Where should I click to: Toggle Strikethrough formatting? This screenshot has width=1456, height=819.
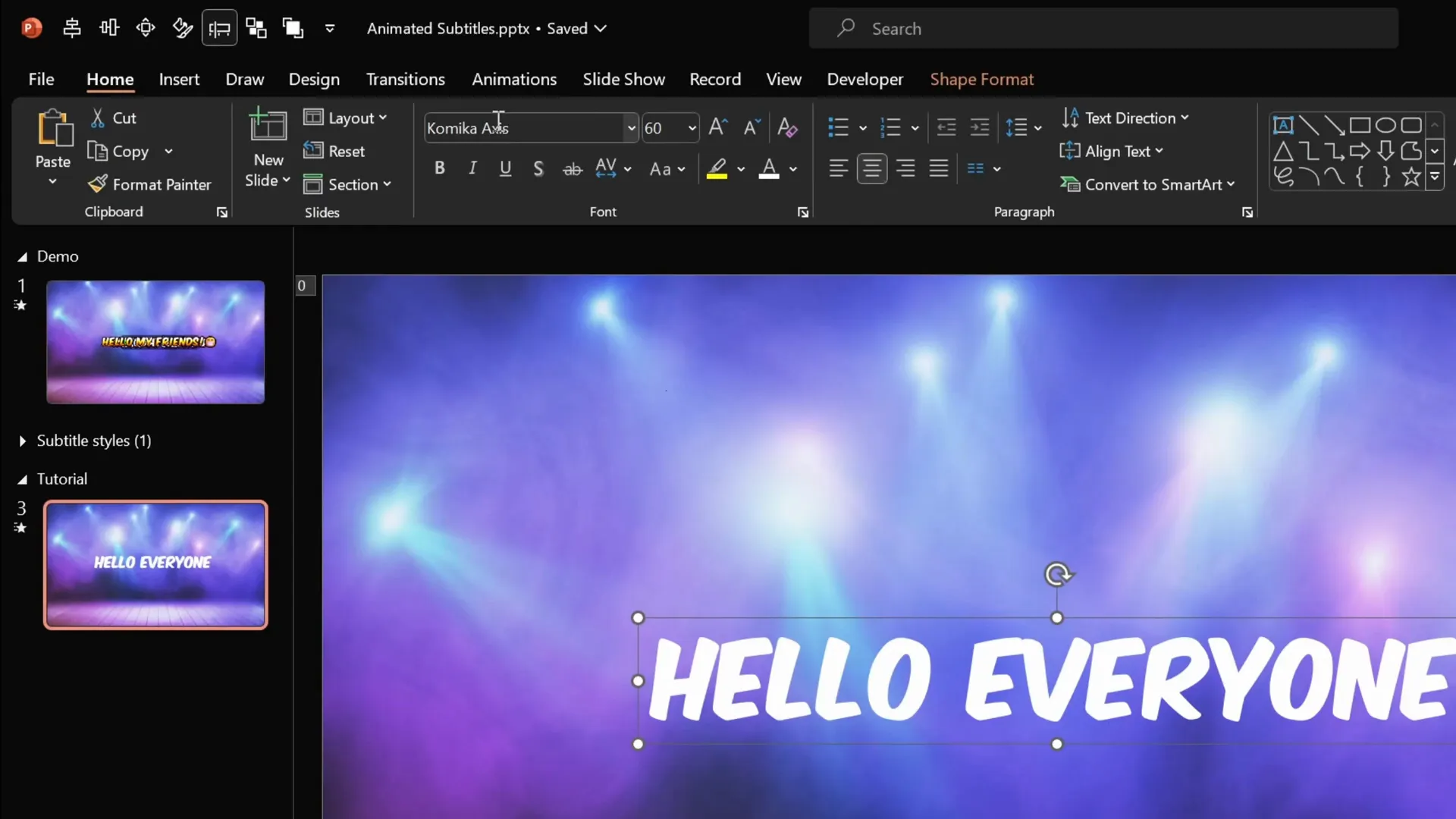(573, 169)
